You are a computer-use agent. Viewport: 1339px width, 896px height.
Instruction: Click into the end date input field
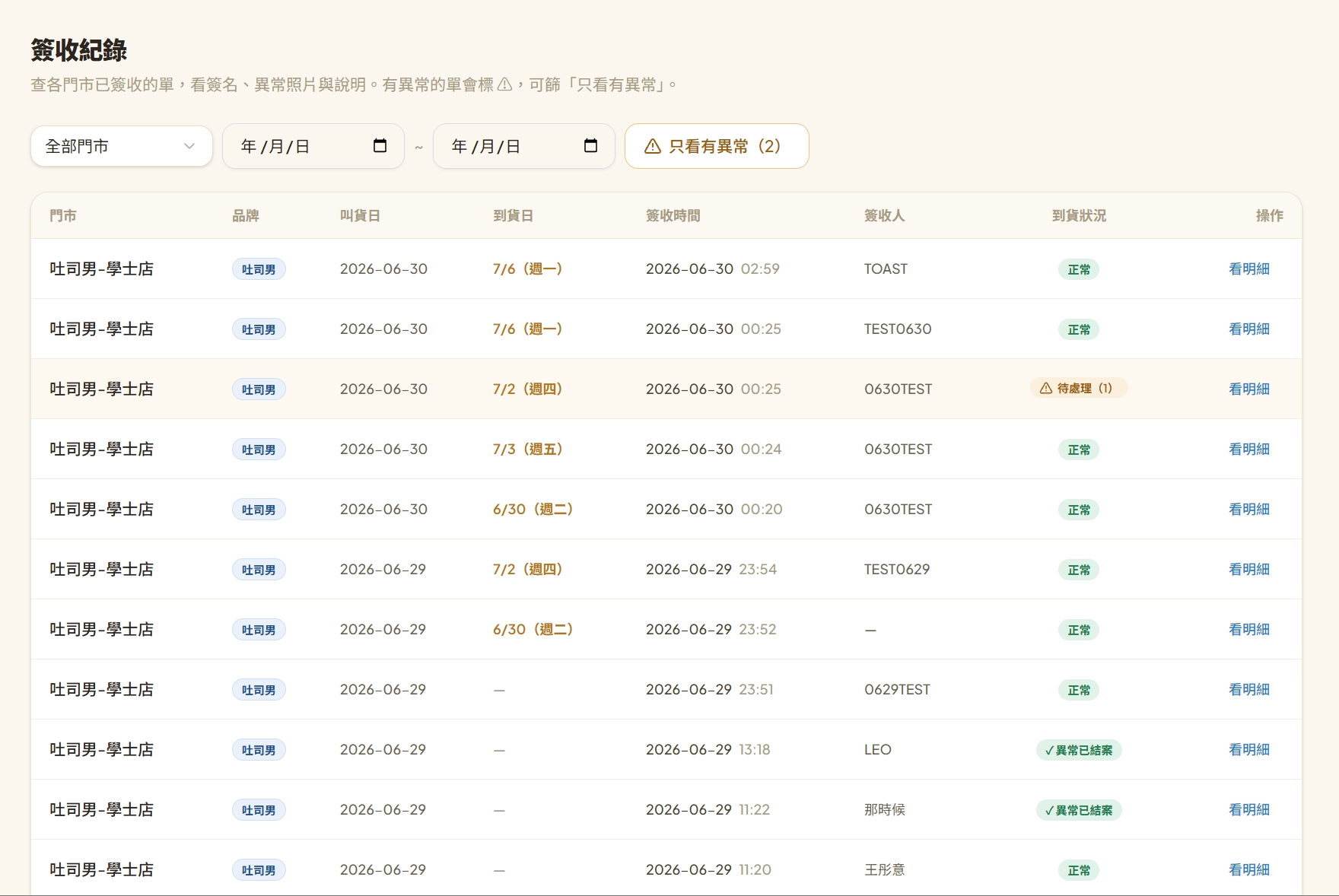pyautogui.click(x=523, y=146)
